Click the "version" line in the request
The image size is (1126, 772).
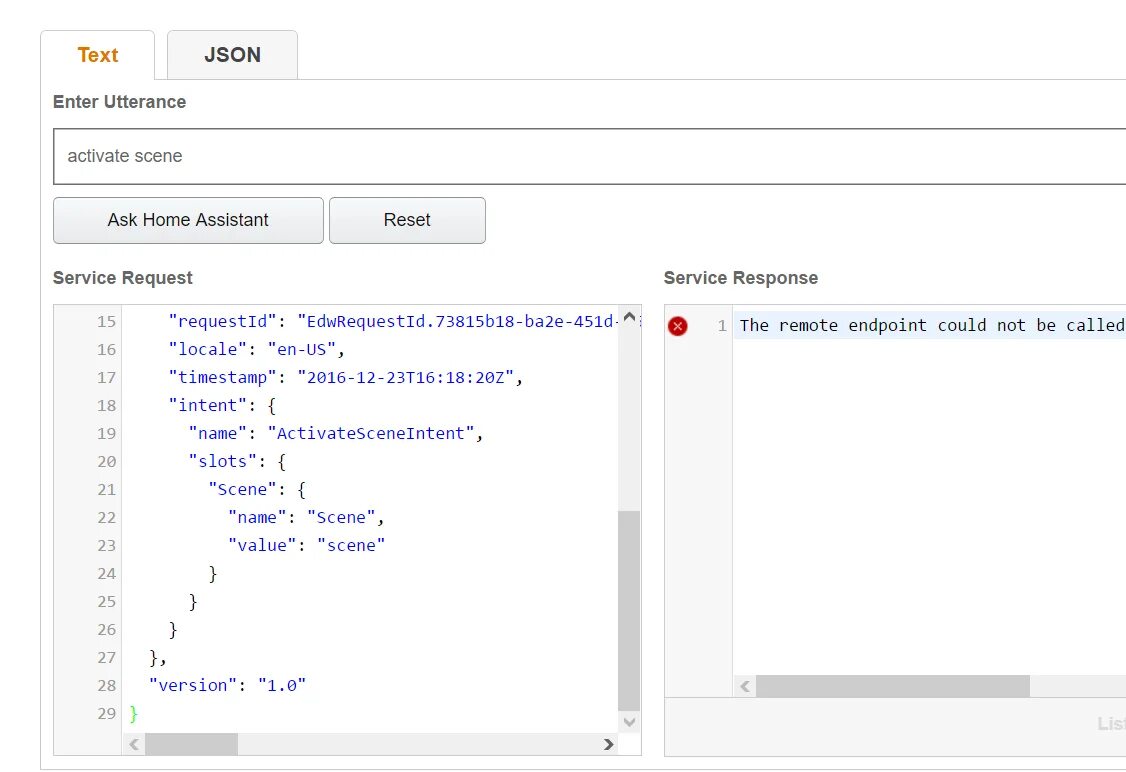pos(227,685)
